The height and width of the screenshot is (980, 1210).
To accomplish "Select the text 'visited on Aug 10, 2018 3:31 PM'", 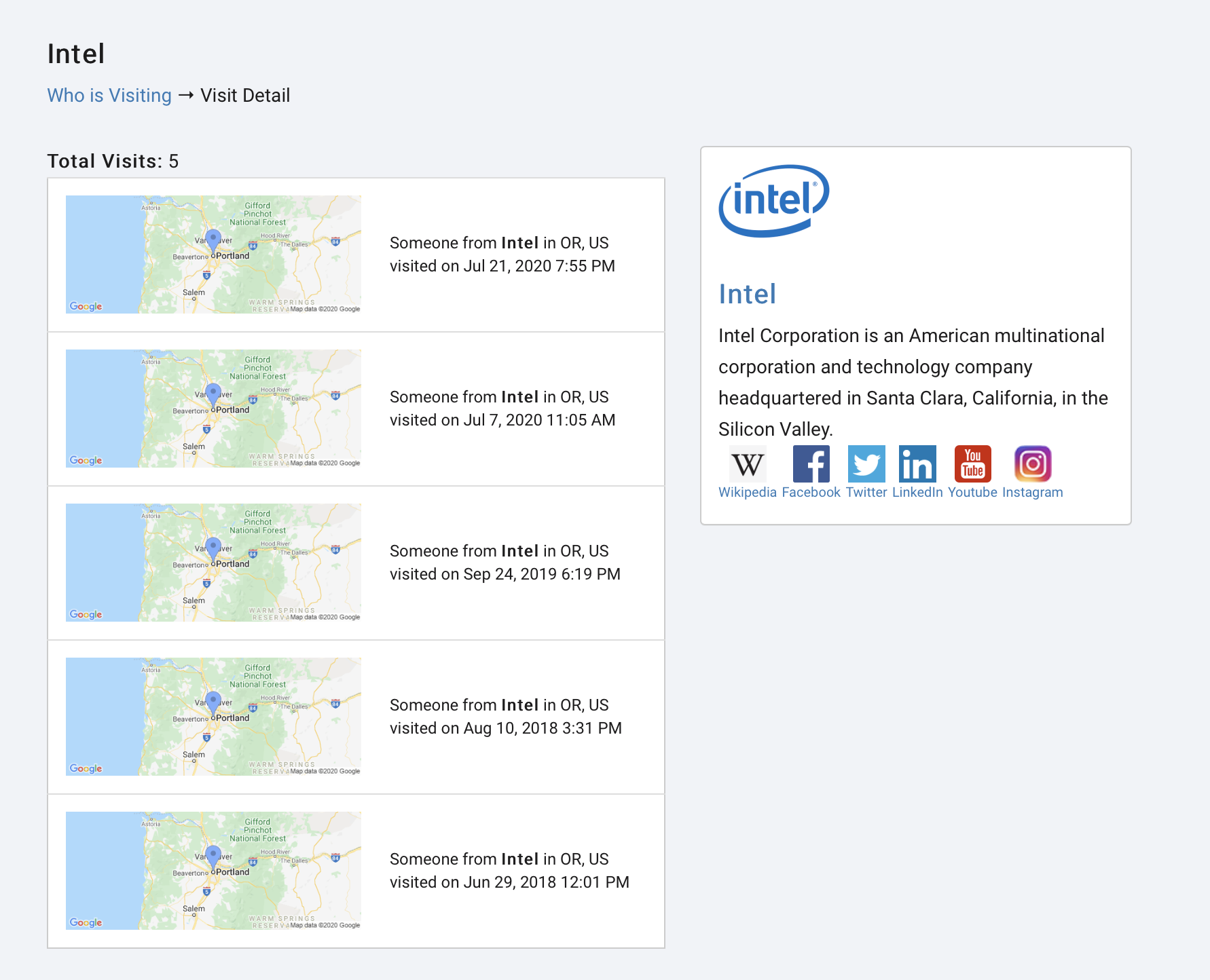I will 506,728.
